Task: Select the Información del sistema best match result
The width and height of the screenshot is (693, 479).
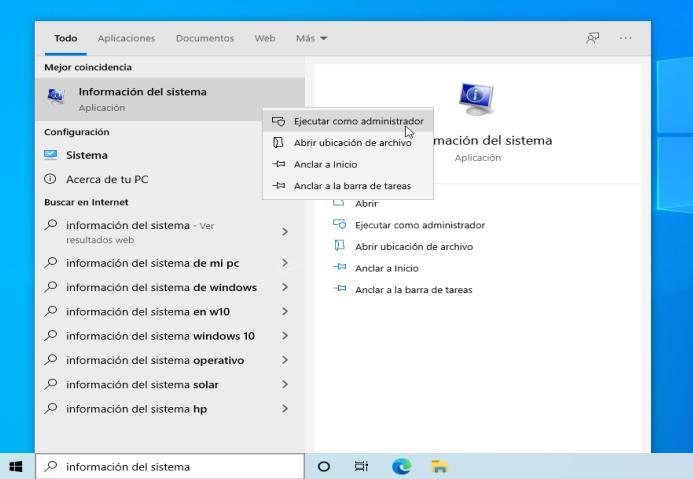Action: (170, 99)
